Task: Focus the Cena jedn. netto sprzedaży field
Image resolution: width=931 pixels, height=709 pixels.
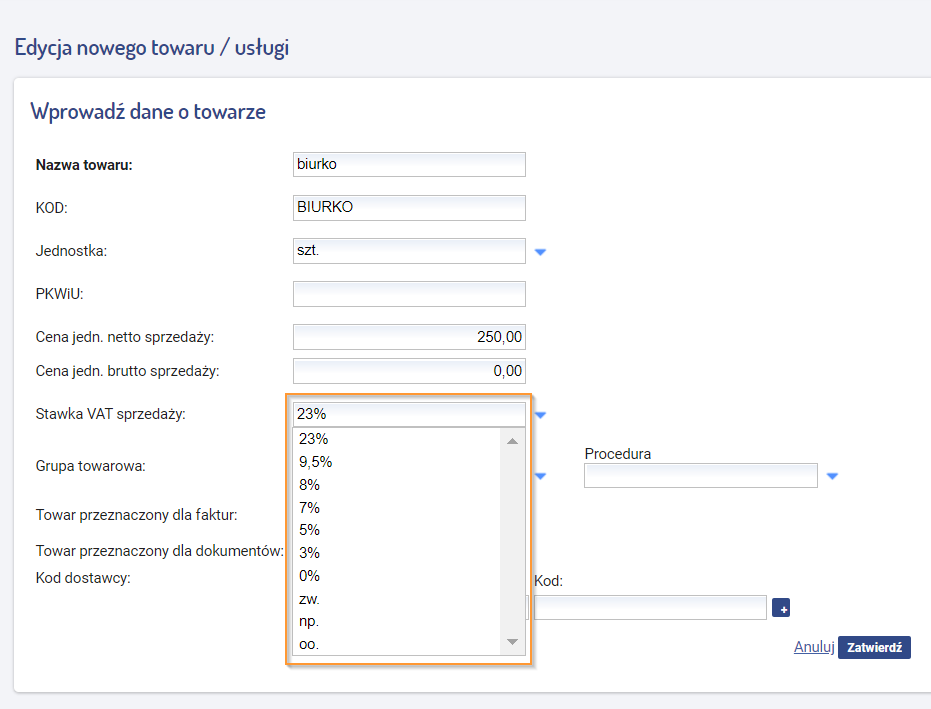Action: (409, 337)
